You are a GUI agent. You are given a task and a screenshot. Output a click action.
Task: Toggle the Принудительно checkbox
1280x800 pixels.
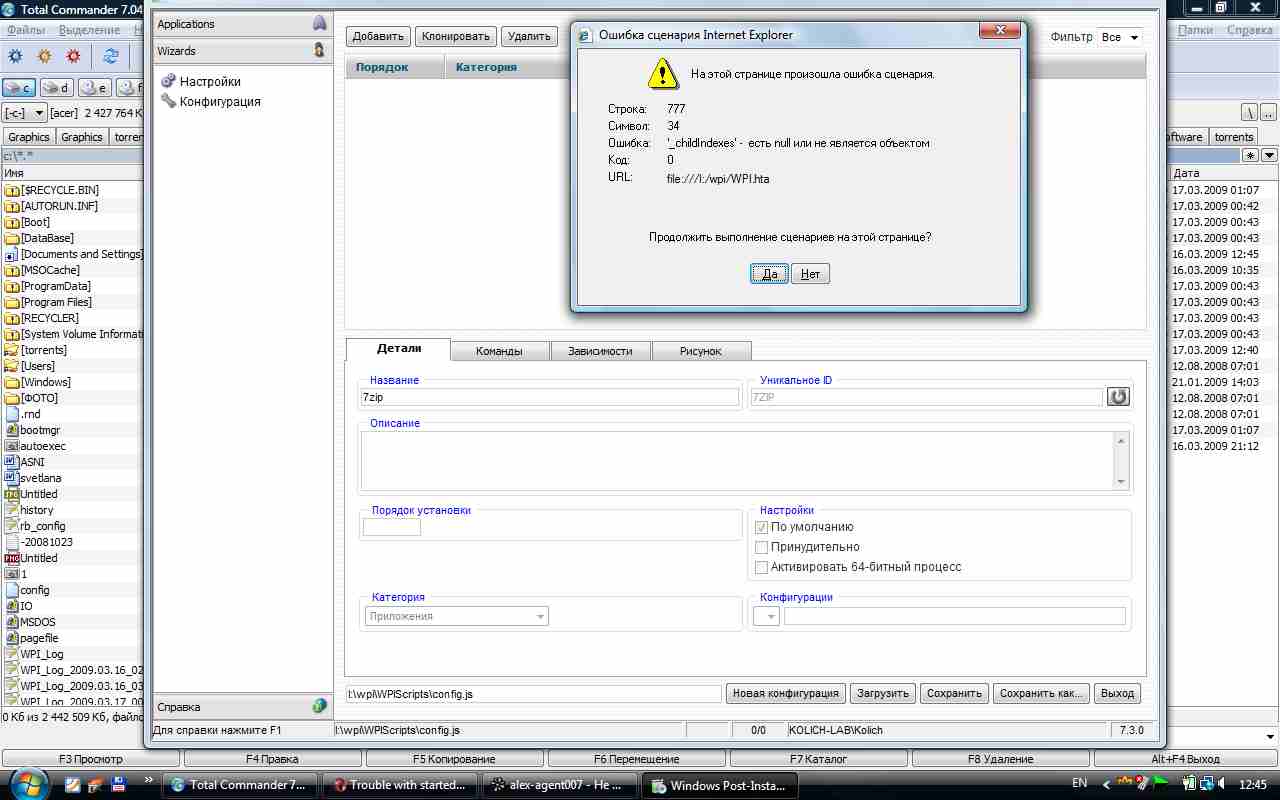[x=761, y=547]
